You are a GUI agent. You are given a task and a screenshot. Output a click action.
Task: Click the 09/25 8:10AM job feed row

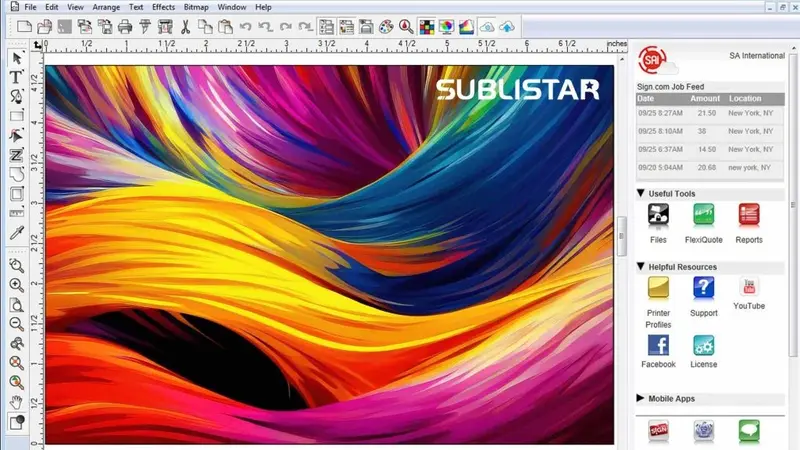tap(710, 132)
